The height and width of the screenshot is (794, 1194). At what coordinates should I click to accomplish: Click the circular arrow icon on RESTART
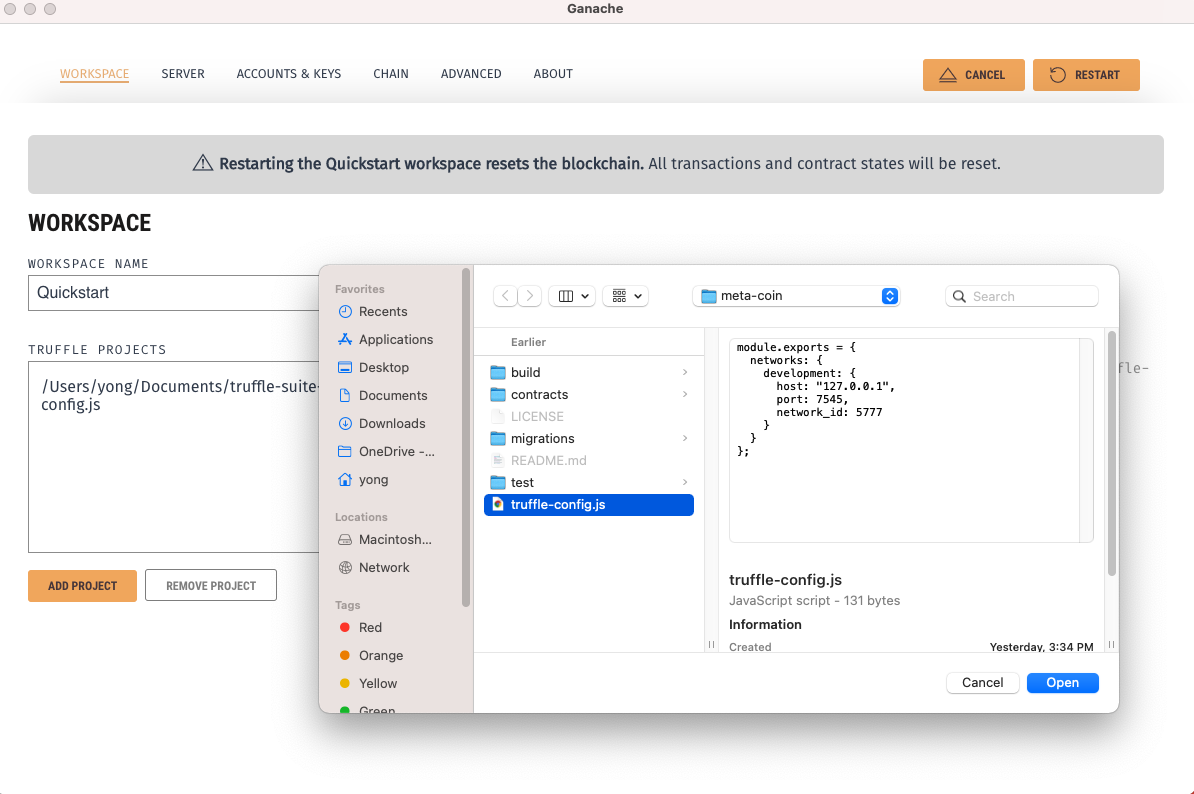point(1058,75)
